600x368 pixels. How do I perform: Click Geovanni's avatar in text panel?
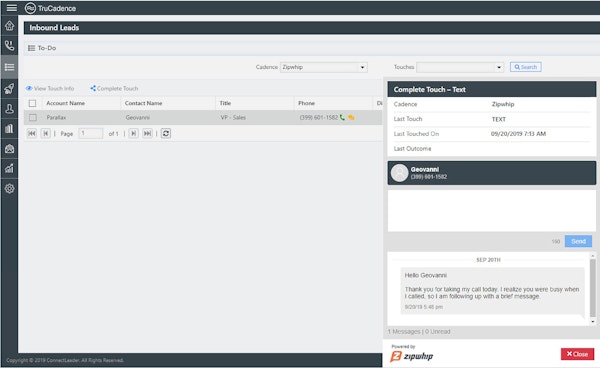399,173
